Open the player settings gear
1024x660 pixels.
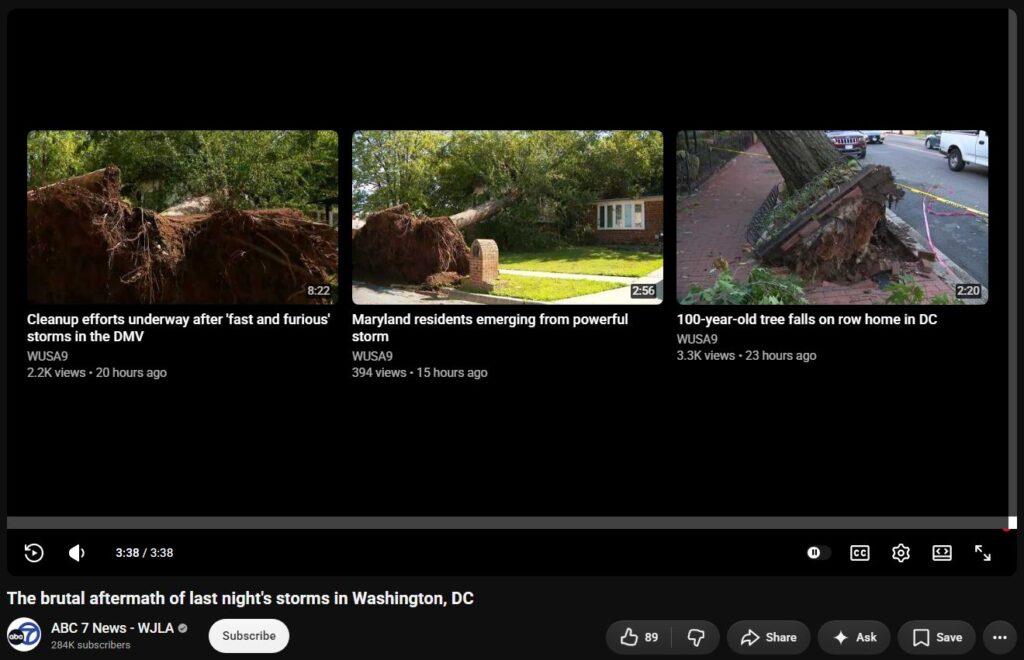(901, 553)
